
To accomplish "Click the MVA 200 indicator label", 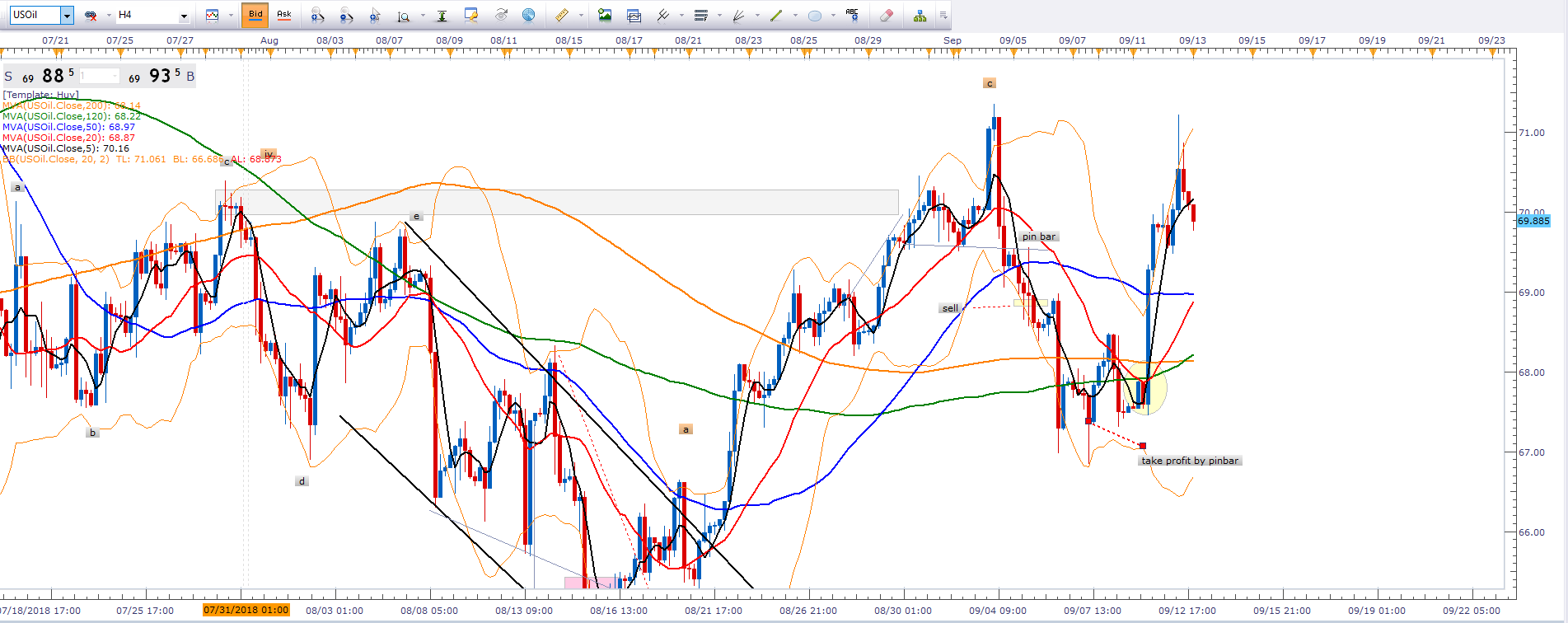I will click(x=71, y=105).
